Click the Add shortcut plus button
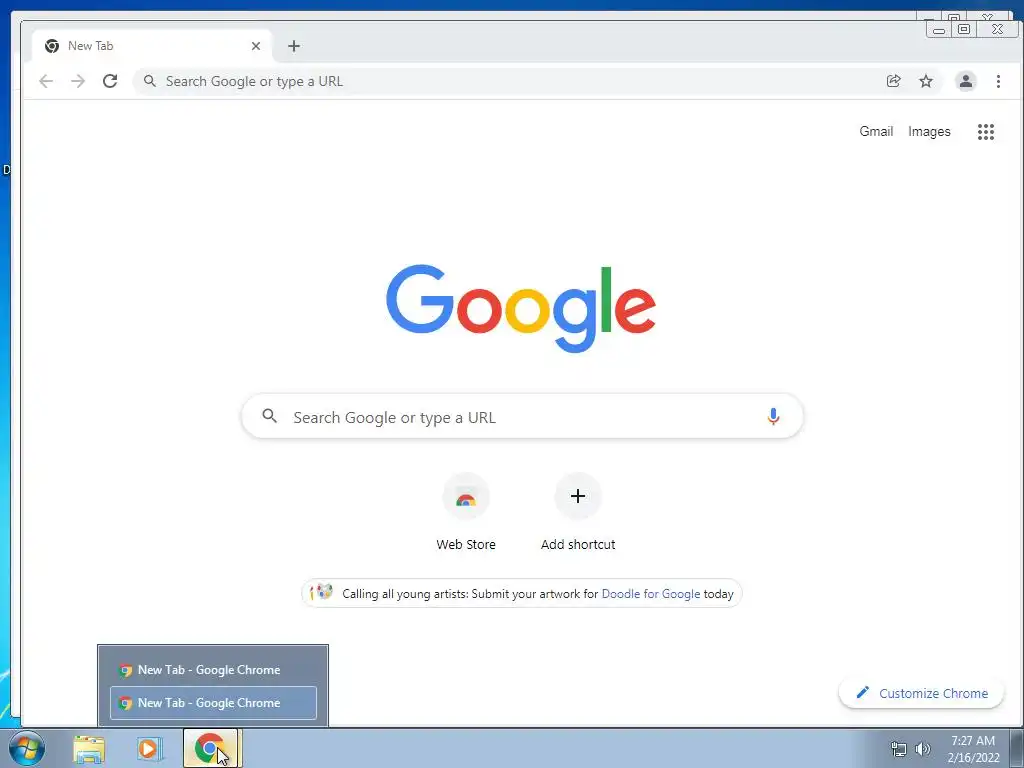Viewport: 1024px width, 768px height. point(578,496)
